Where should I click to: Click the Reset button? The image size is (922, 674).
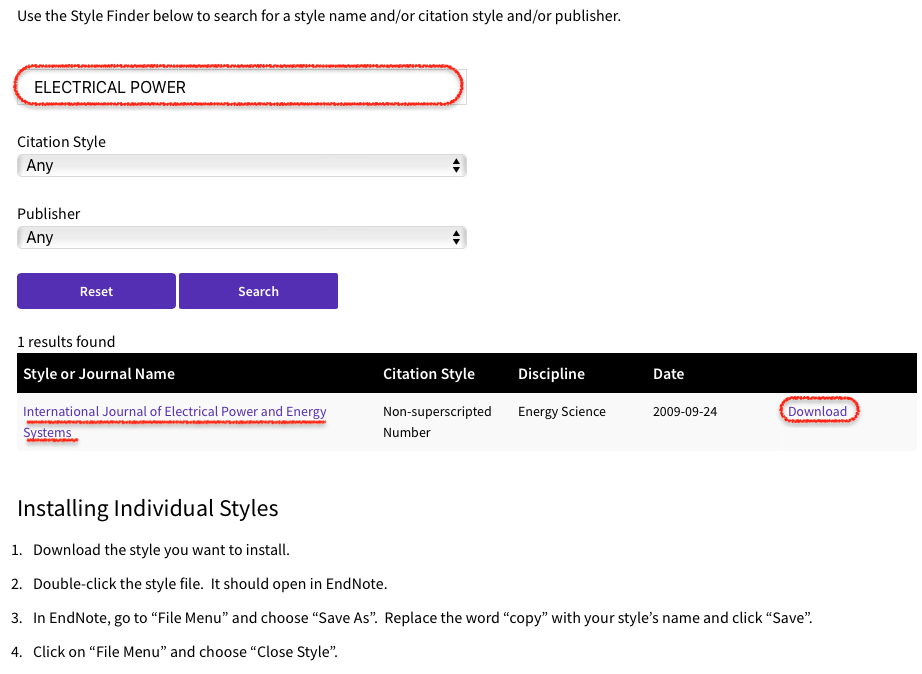tap(96, 291)
